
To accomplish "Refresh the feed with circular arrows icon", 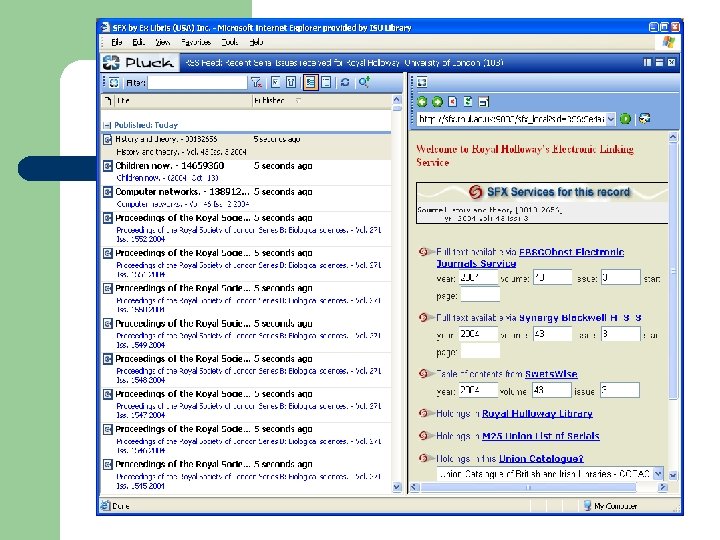I will coord(345,83).
